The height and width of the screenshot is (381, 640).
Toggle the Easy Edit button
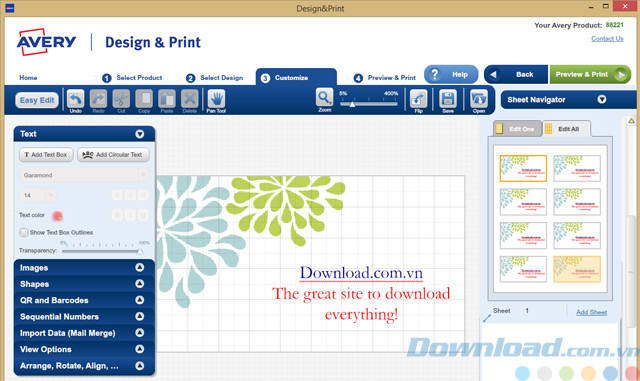pyautogui.click(x=37, y=100)
